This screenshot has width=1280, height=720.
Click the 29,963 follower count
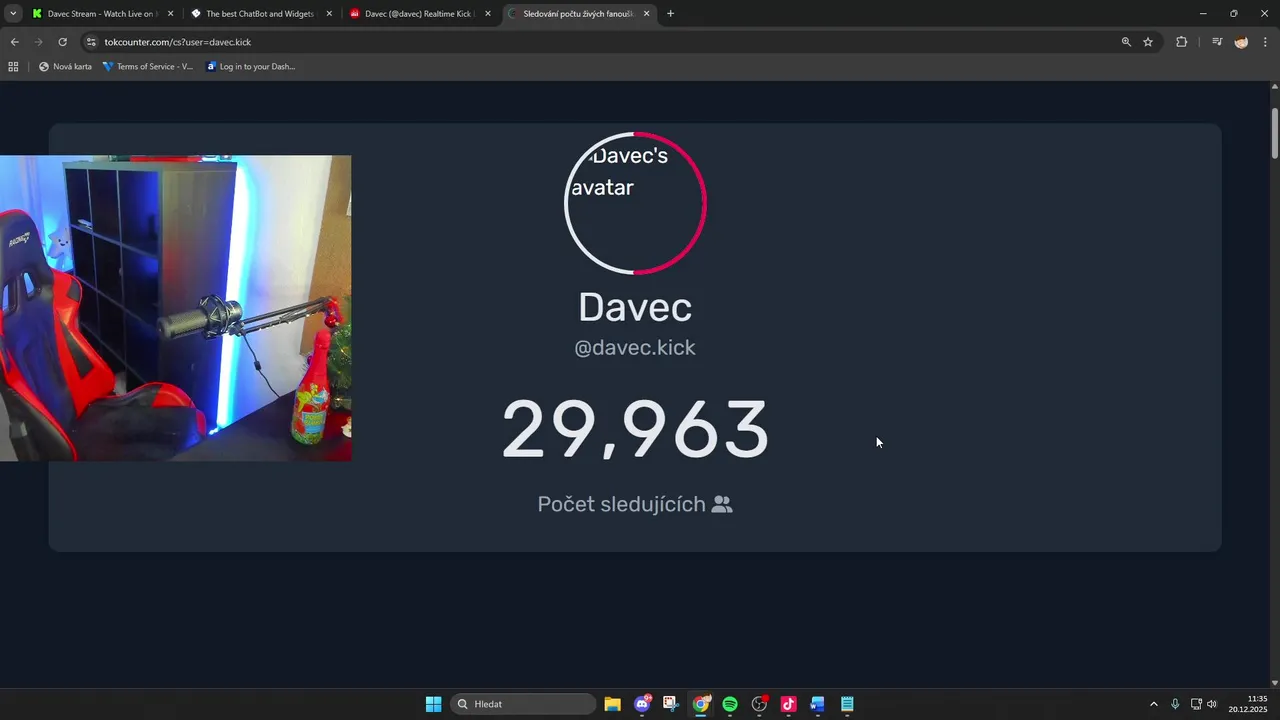(635, 430)
